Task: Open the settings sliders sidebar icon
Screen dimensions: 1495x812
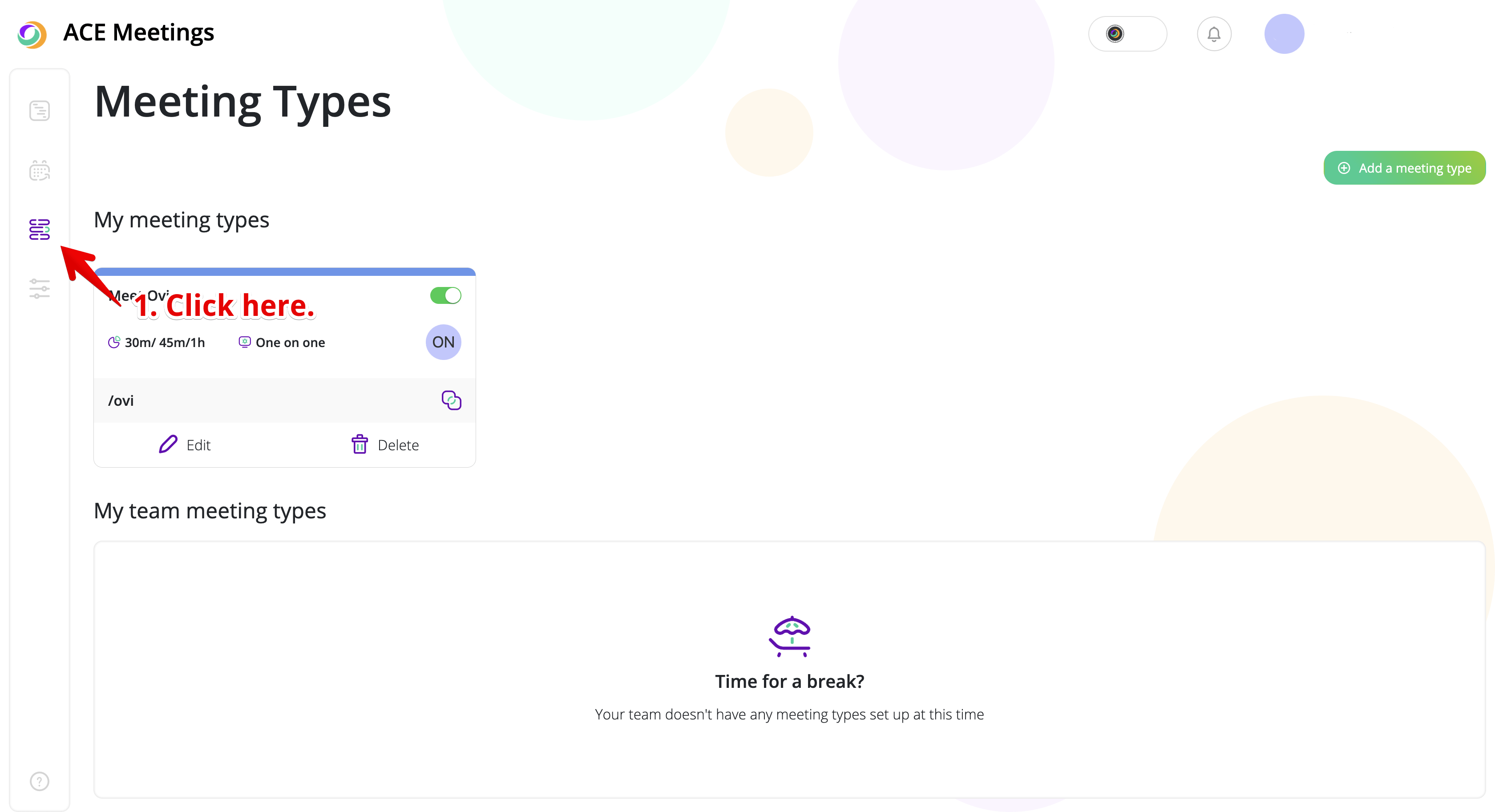Action: click(x=40, y=288)
